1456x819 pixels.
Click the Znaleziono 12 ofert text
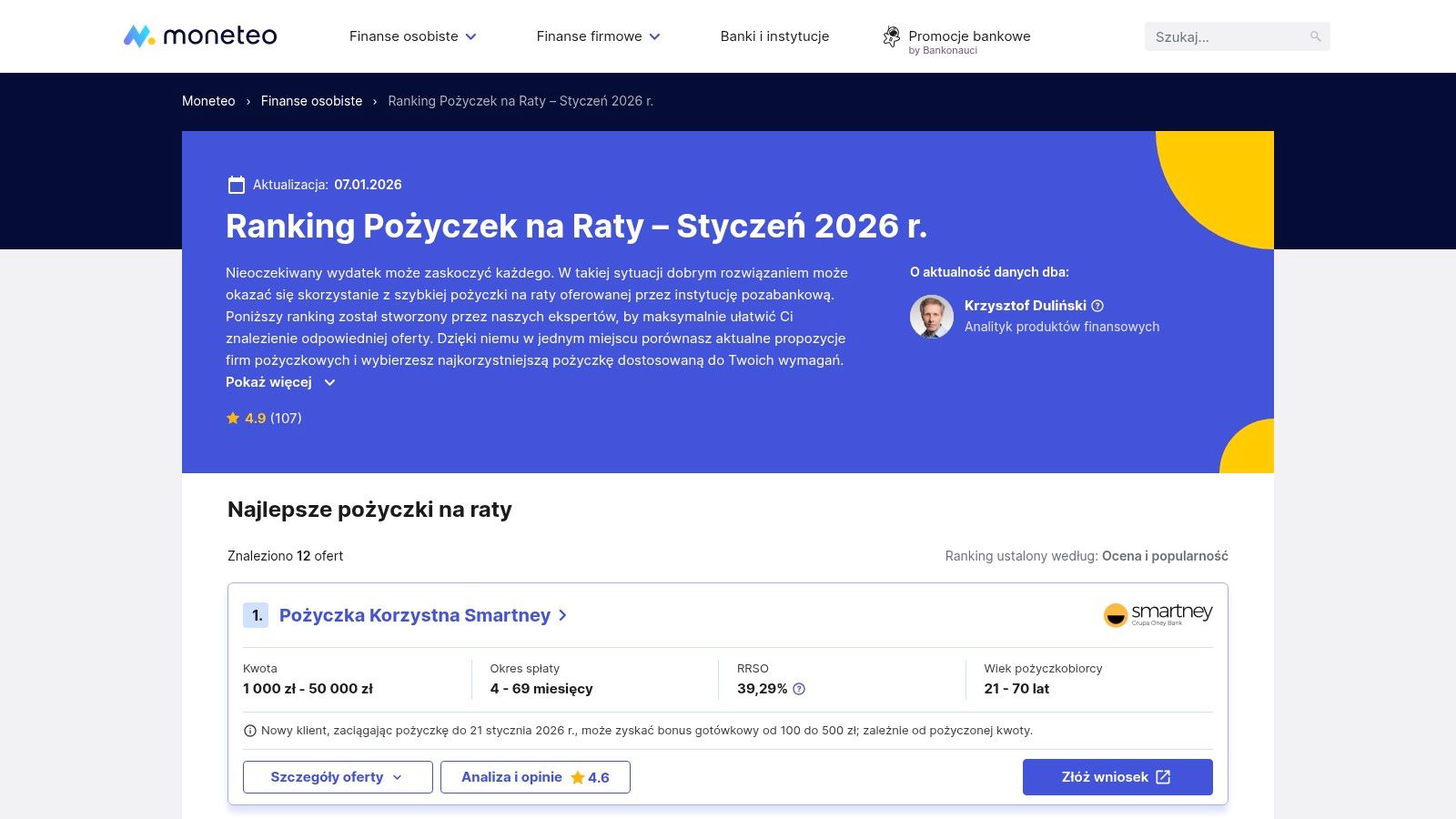(x=285, y=556)
